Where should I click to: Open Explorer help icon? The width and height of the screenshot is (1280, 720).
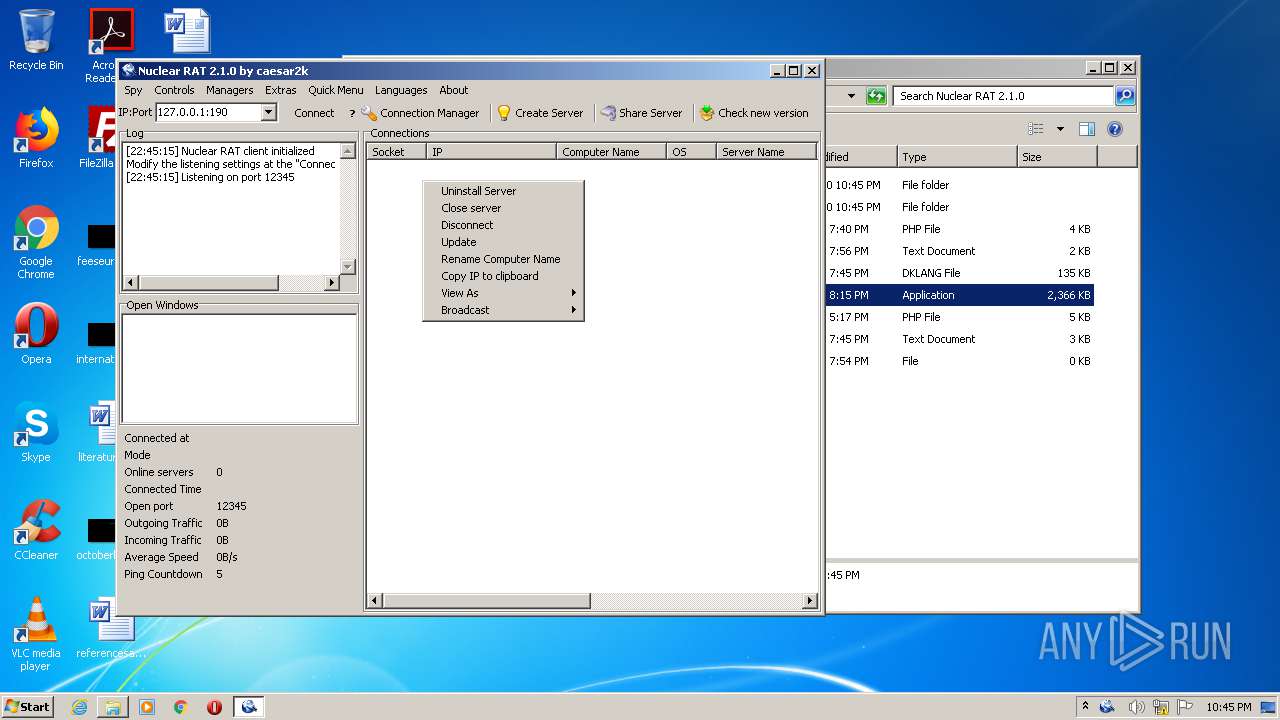click(1115, 129)
